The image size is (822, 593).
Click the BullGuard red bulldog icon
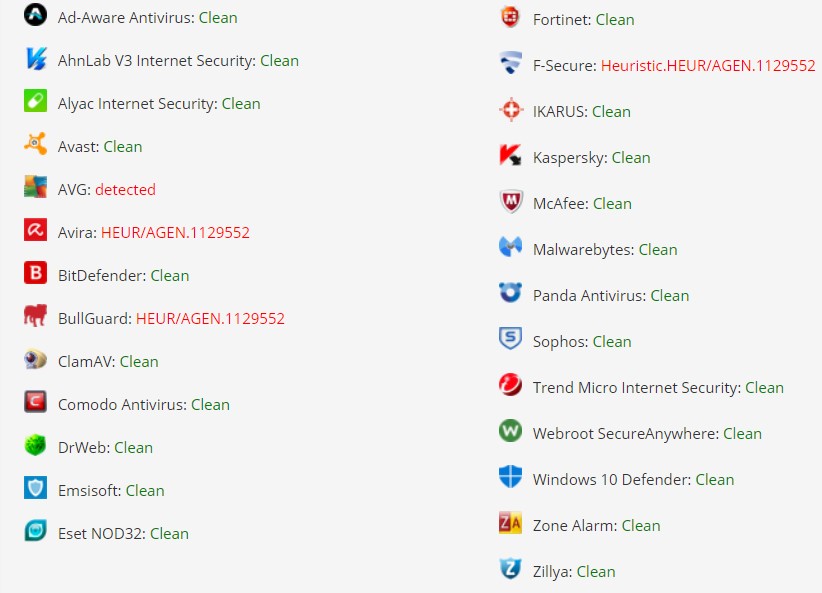click(36, 317)
